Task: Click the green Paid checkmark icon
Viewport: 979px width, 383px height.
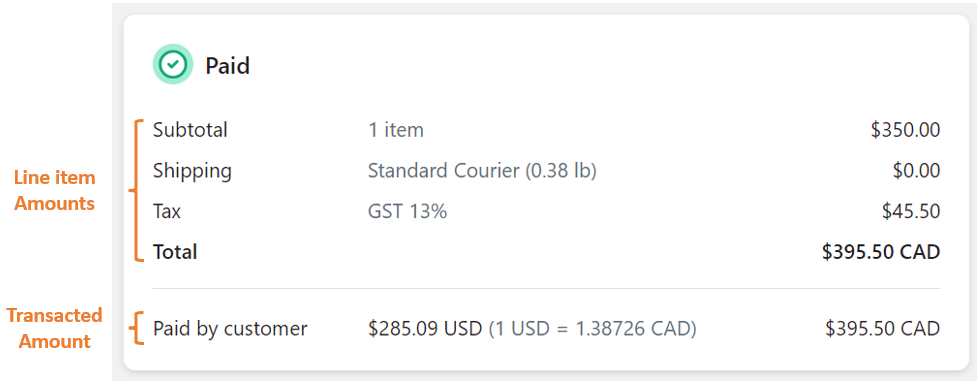Action: pyautogui.click(x=173, y=64)
